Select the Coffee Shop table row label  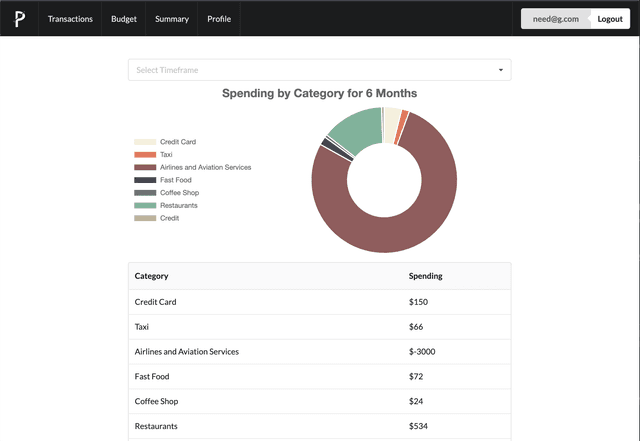pos(156,401)
